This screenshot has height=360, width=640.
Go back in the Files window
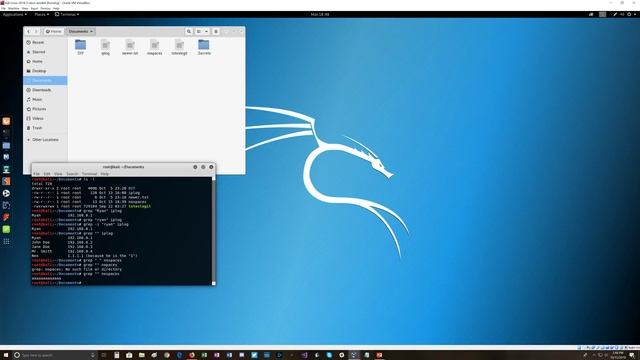point(28,31)
